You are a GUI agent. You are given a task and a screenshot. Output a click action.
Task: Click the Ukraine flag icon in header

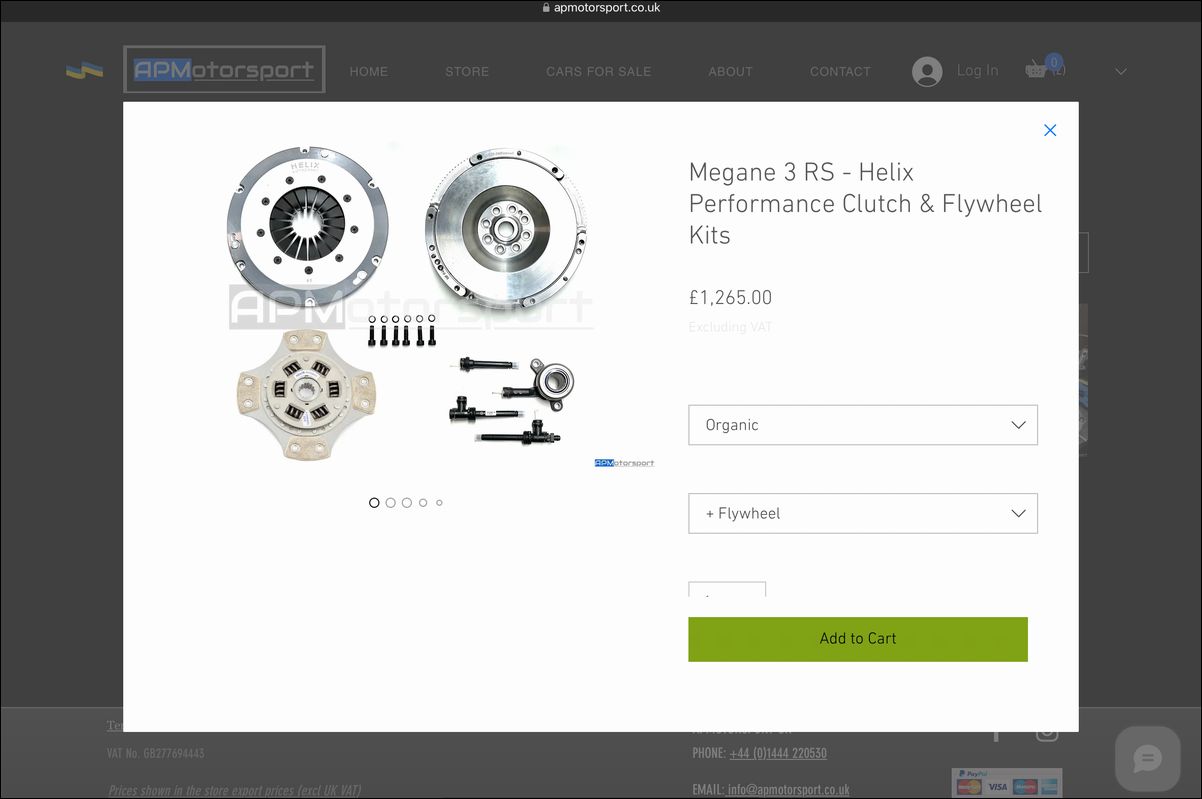[84, 70]
